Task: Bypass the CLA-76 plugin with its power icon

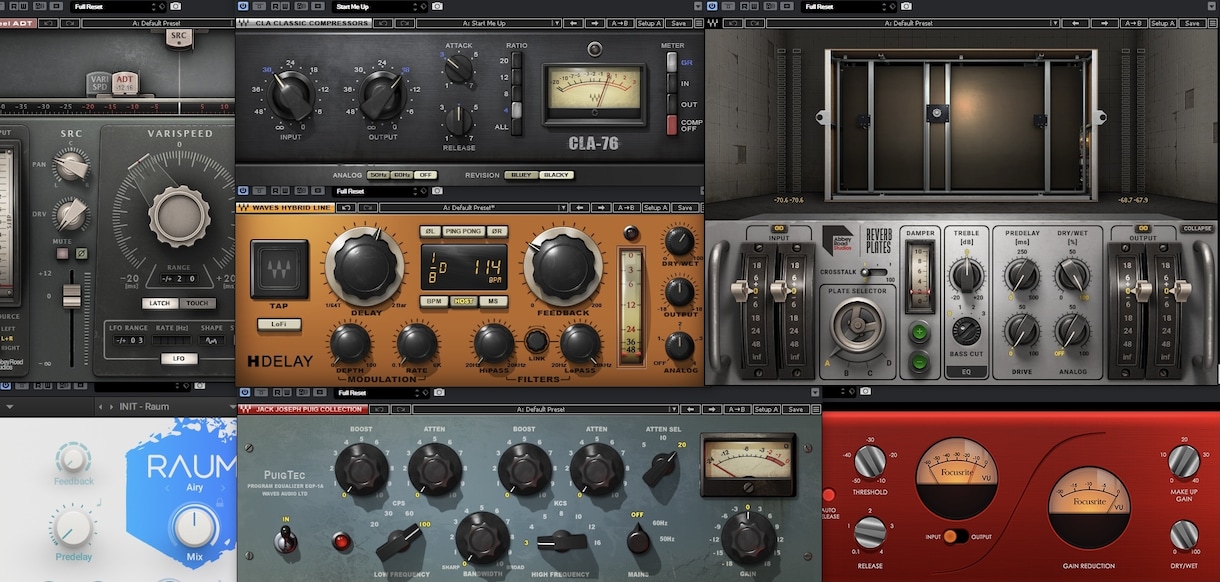Action: tap(243, 6)
